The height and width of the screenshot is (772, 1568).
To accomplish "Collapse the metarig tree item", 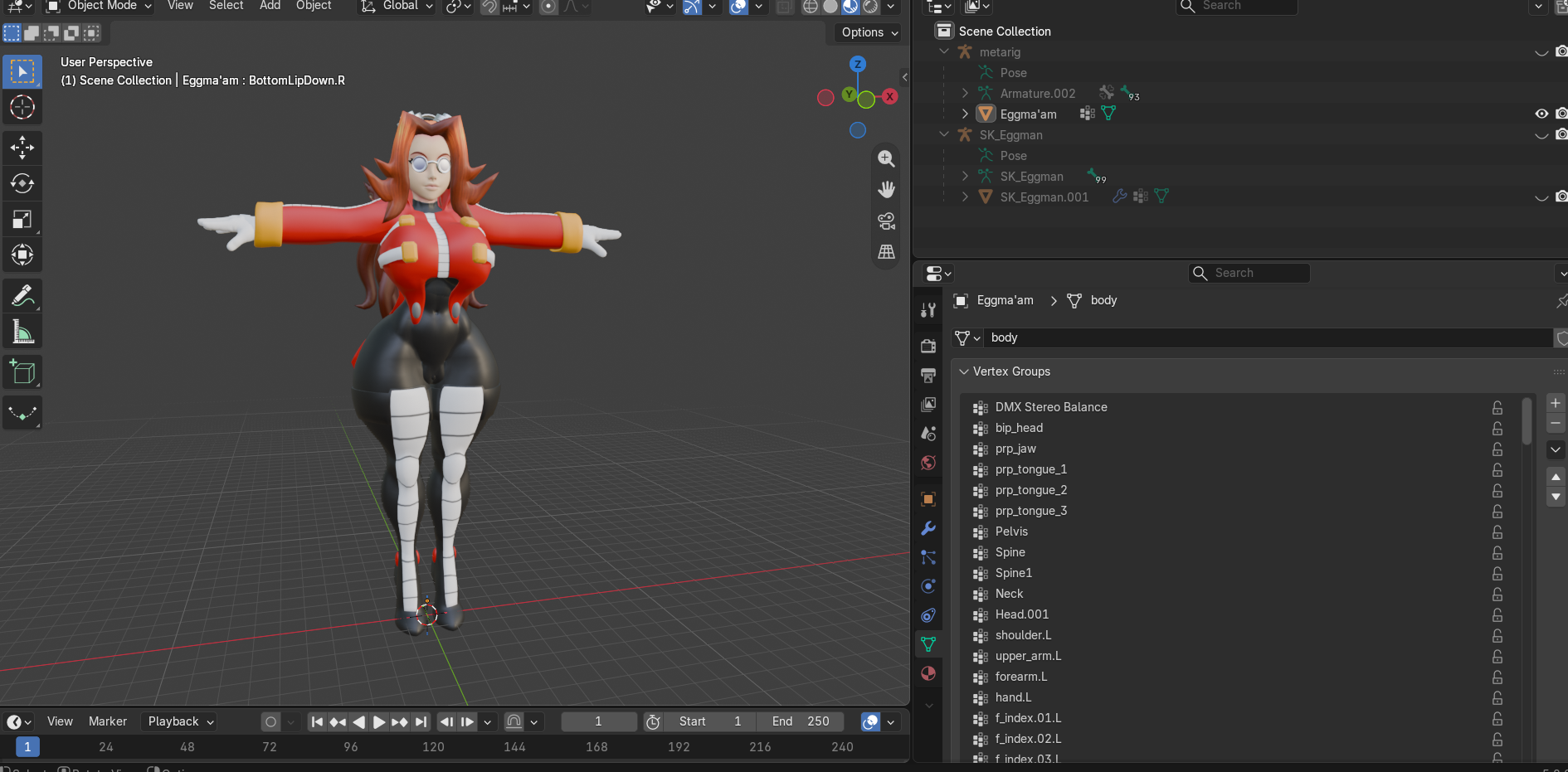I will 944,51.
